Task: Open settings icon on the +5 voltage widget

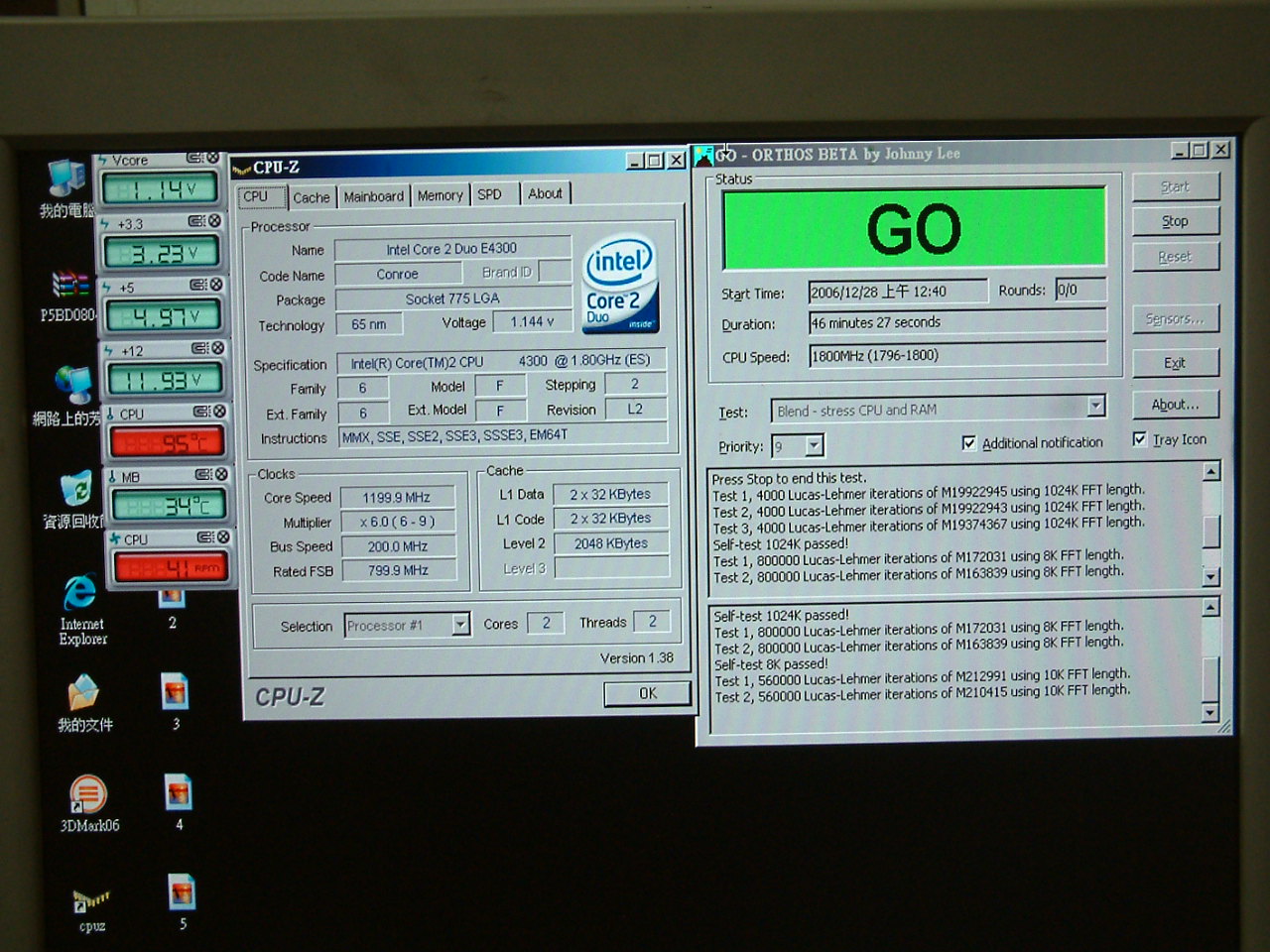Action: click(198, 285)
